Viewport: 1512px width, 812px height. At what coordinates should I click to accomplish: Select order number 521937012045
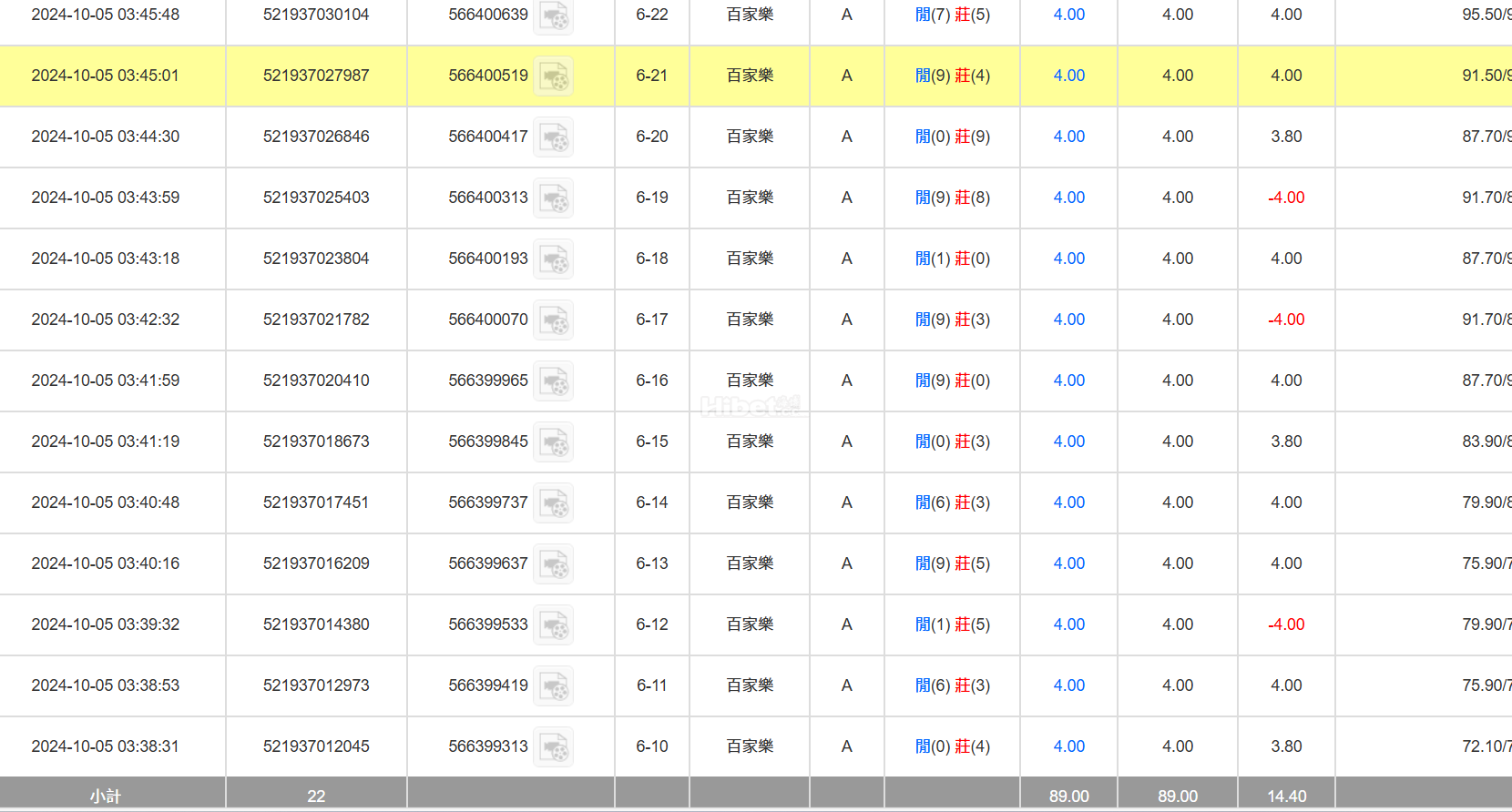(316, 746)
